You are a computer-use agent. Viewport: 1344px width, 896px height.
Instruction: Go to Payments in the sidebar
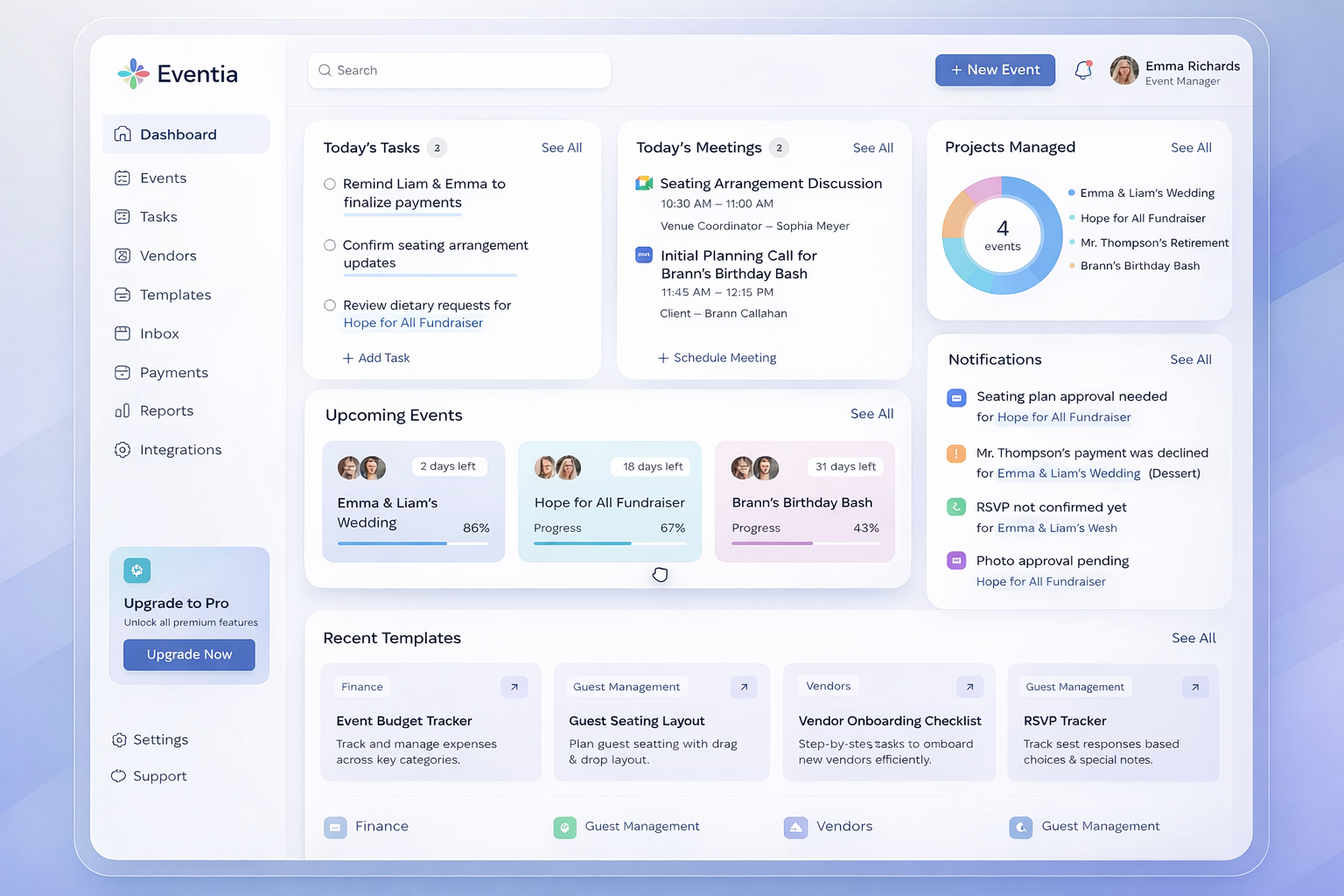click(x=173, y=373)
